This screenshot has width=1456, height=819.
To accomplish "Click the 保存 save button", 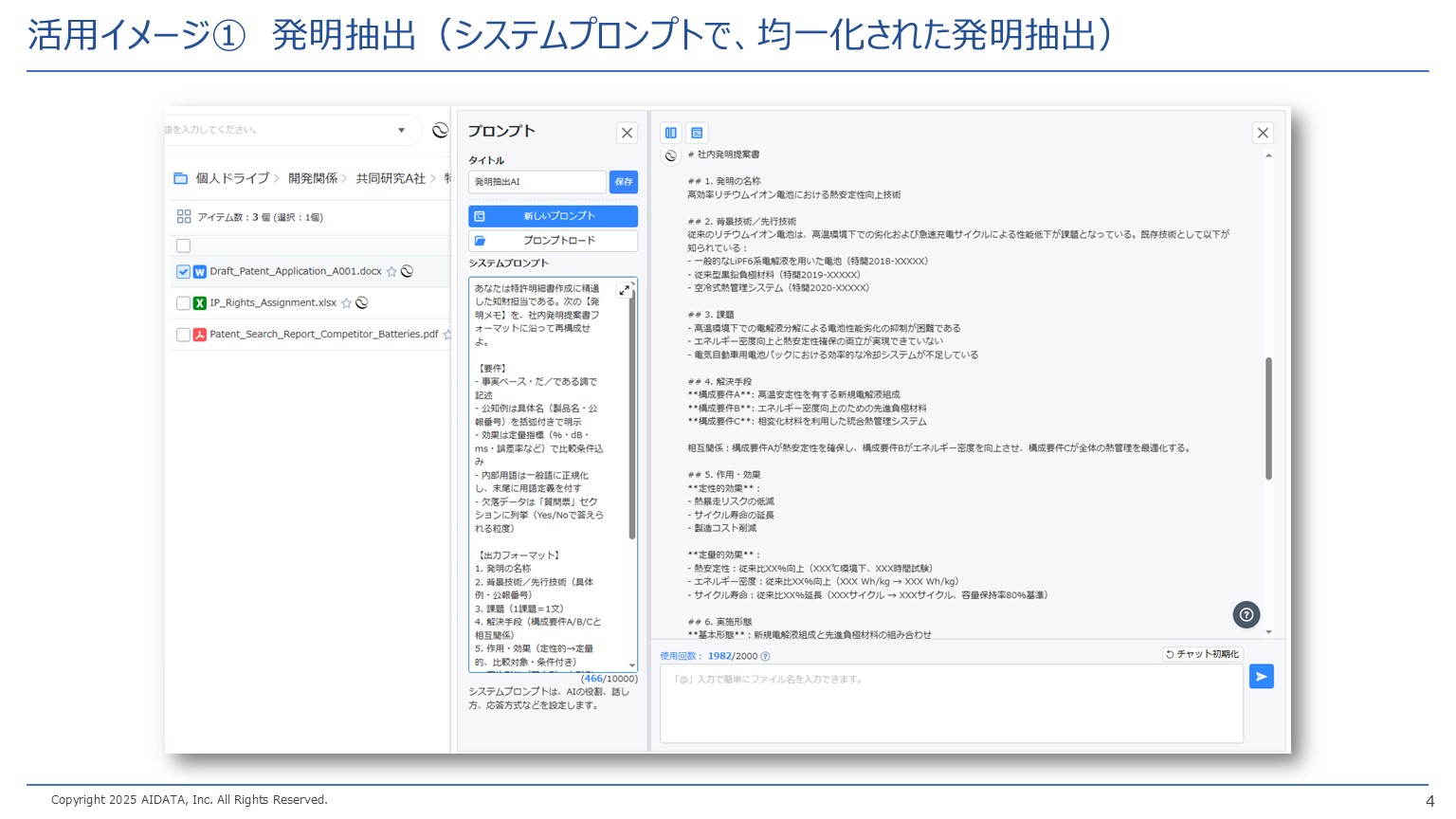I will tap(623, 182).
